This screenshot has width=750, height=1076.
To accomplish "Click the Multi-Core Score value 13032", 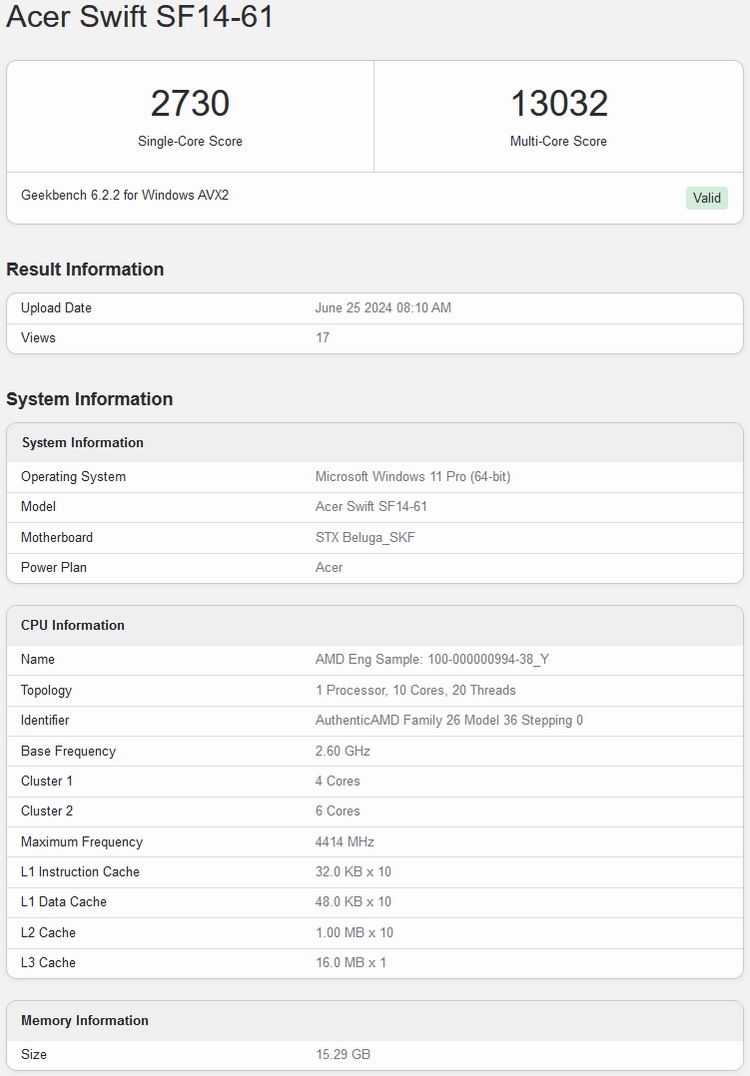I will pos(558,104).
